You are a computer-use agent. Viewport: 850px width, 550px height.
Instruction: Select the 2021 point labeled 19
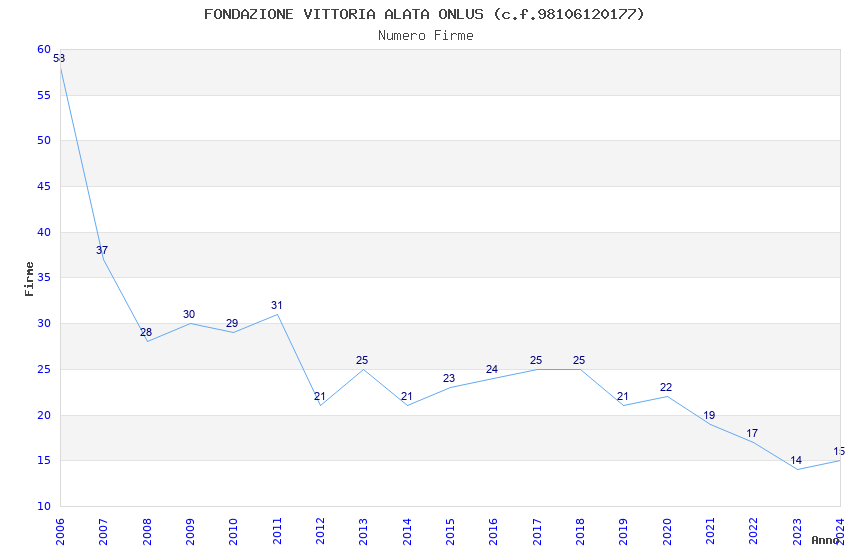coord(710,424)
